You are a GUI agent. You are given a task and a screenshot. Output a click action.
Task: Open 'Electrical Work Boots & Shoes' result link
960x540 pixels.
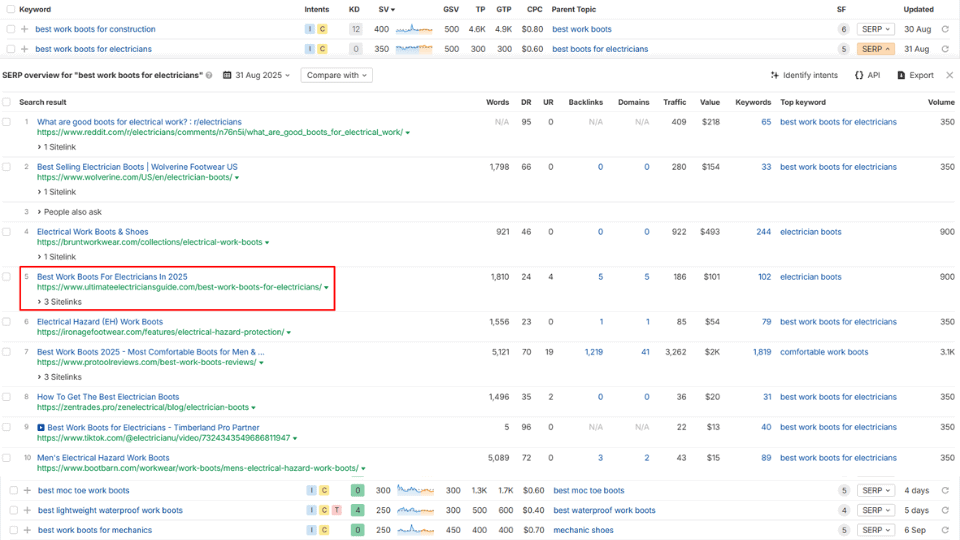pyautogui.click(x=92, y=232)
